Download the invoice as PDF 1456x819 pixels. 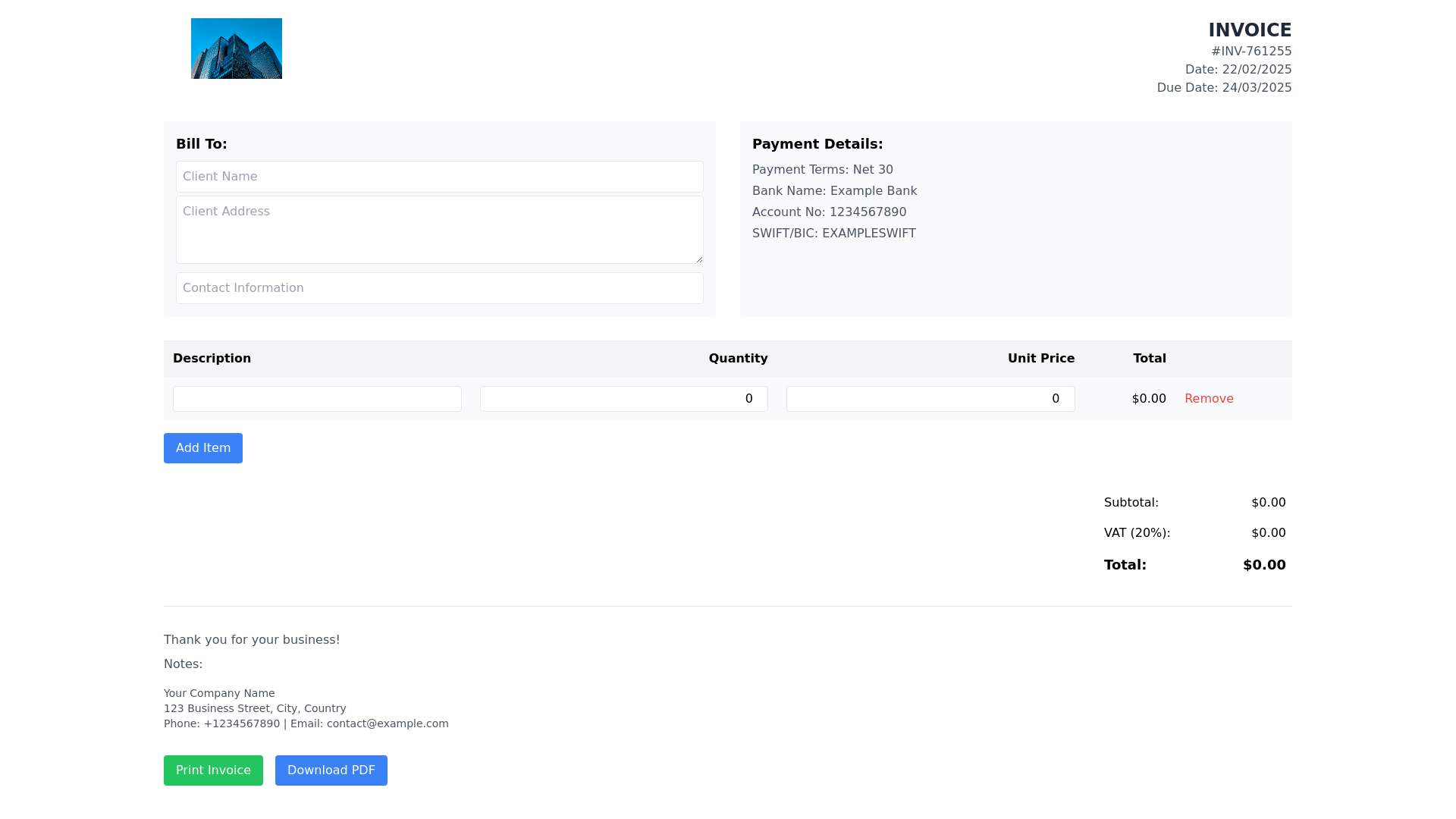331,770
